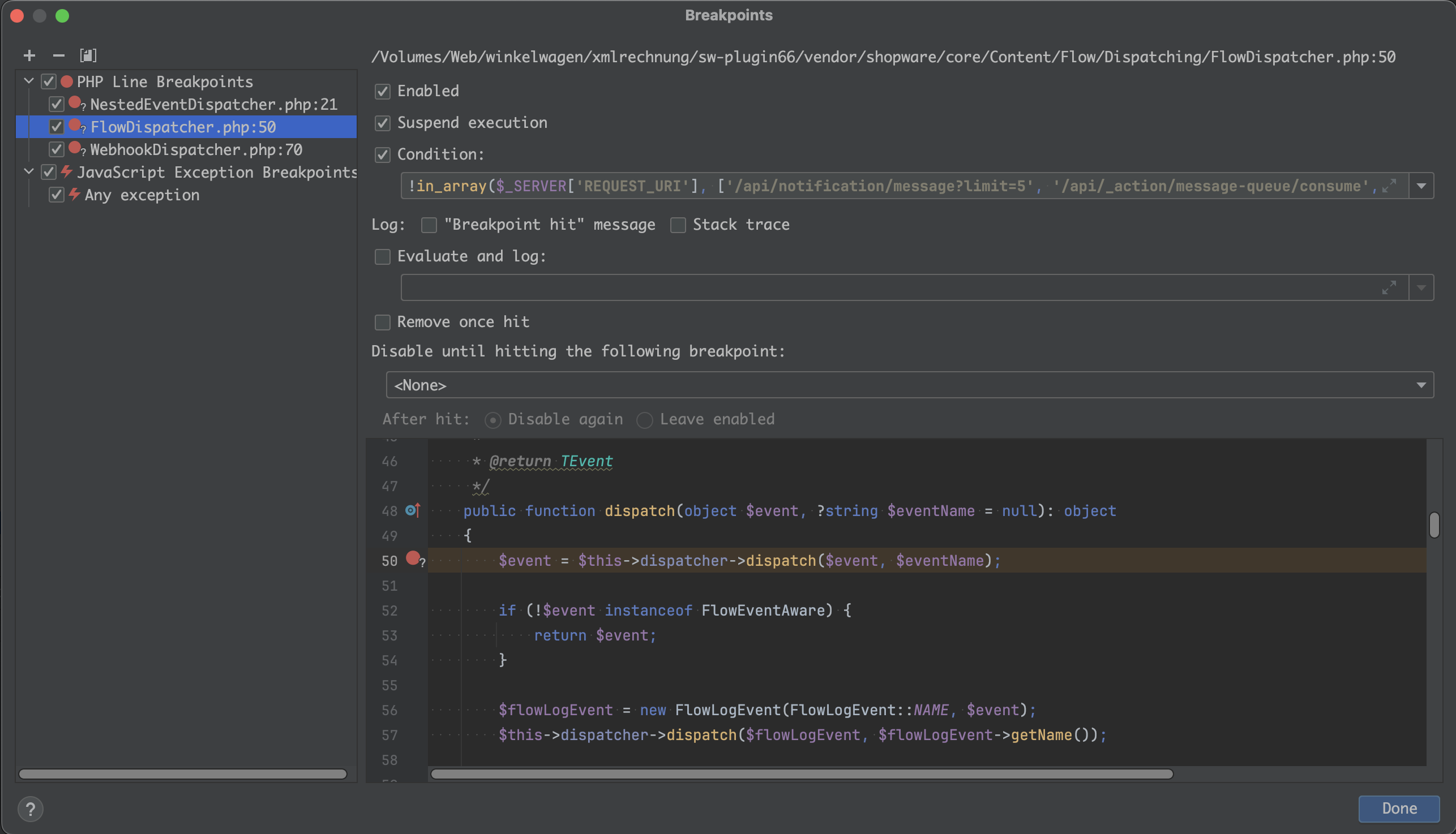Enable "Breakpoint hit" message logging

429,225
